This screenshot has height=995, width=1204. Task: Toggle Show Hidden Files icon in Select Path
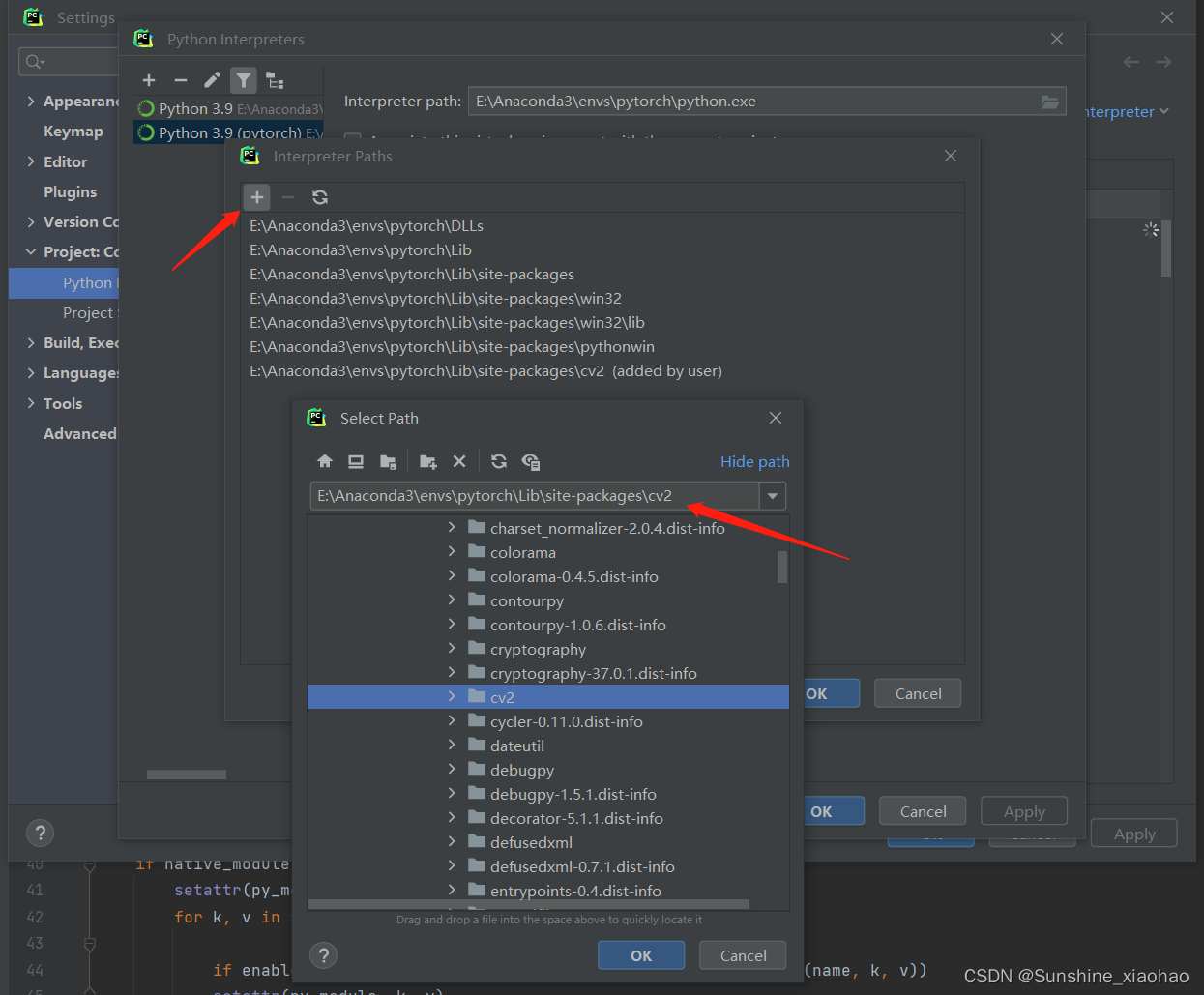(531, 461)
